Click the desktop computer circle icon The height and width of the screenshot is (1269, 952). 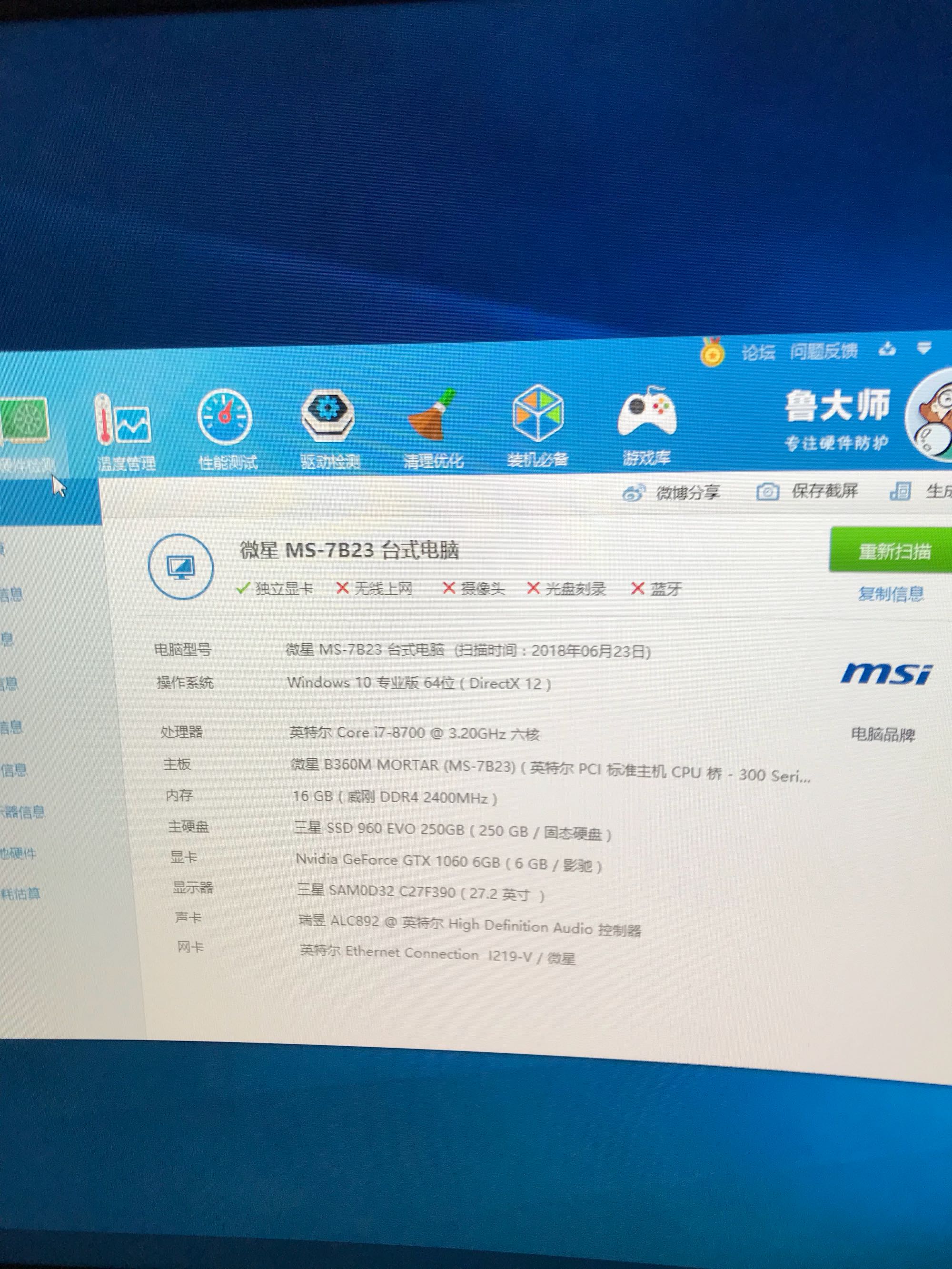(181, 567)
